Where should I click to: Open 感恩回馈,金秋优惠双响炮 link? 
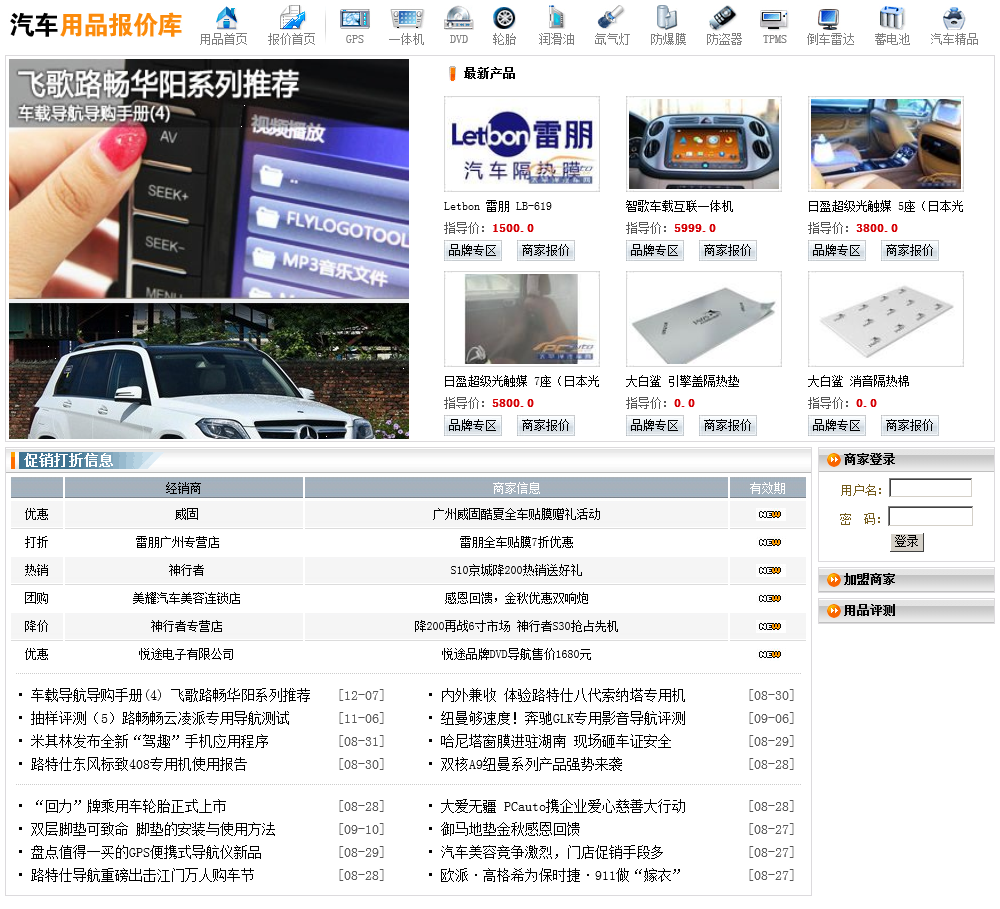click(x=517, y=598)
